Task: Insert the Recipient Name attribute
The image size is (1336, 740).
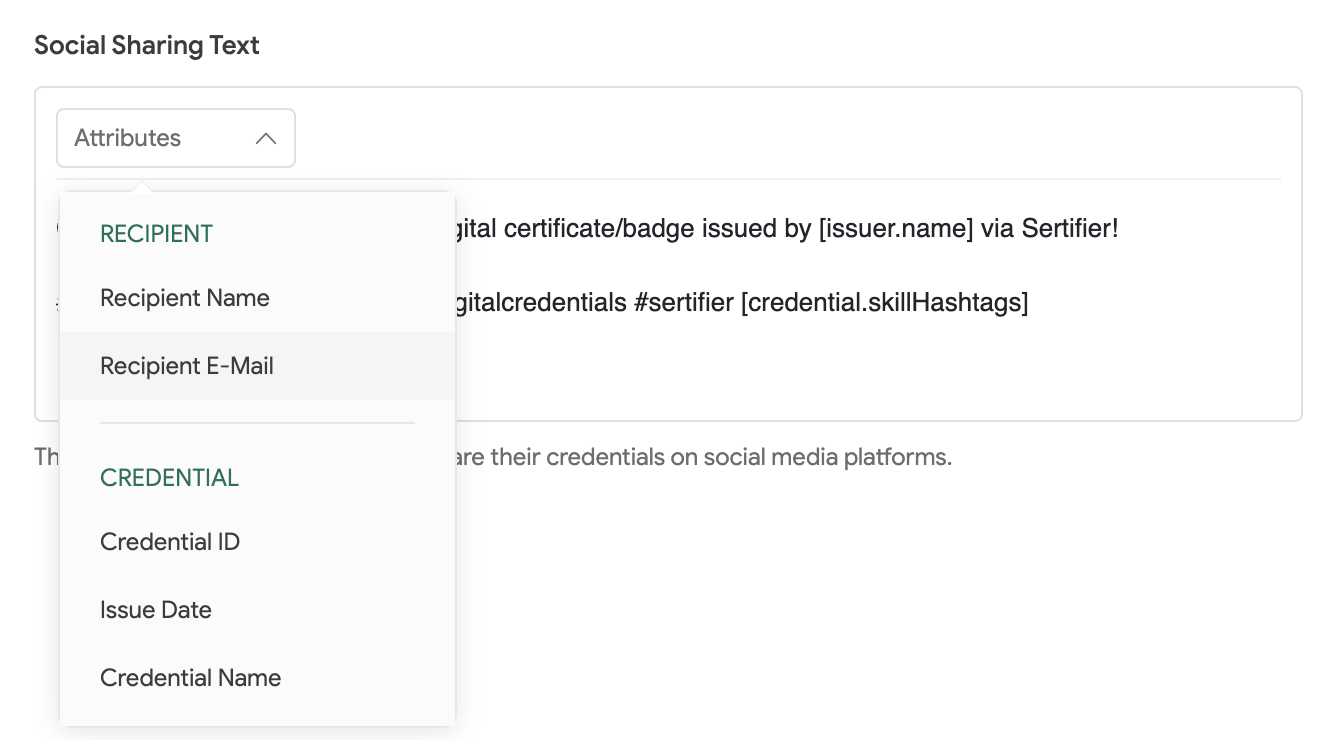Action: [257, 298]
